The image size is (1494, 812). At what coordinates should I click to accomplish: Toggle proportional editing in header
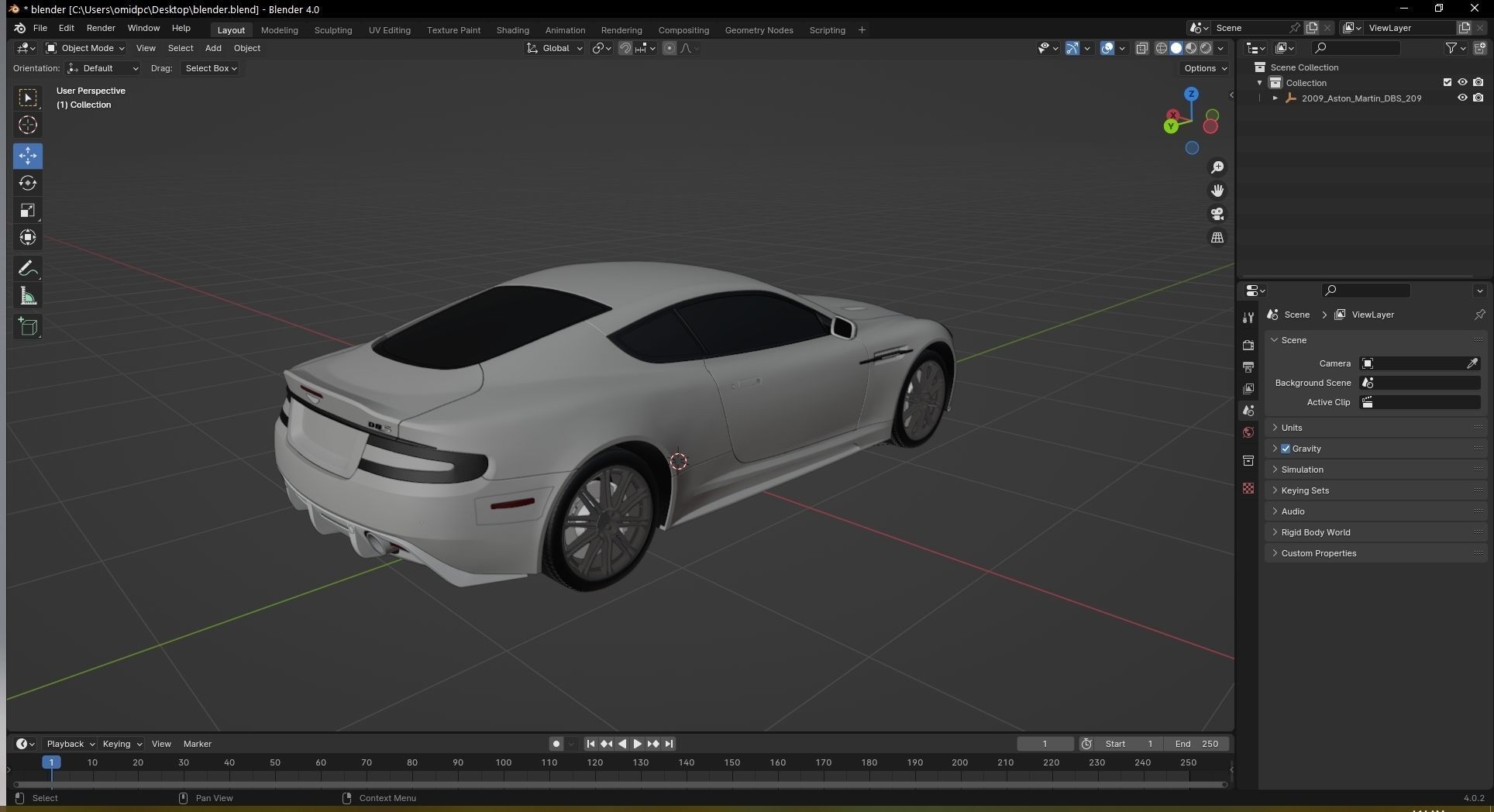point(669,48)
